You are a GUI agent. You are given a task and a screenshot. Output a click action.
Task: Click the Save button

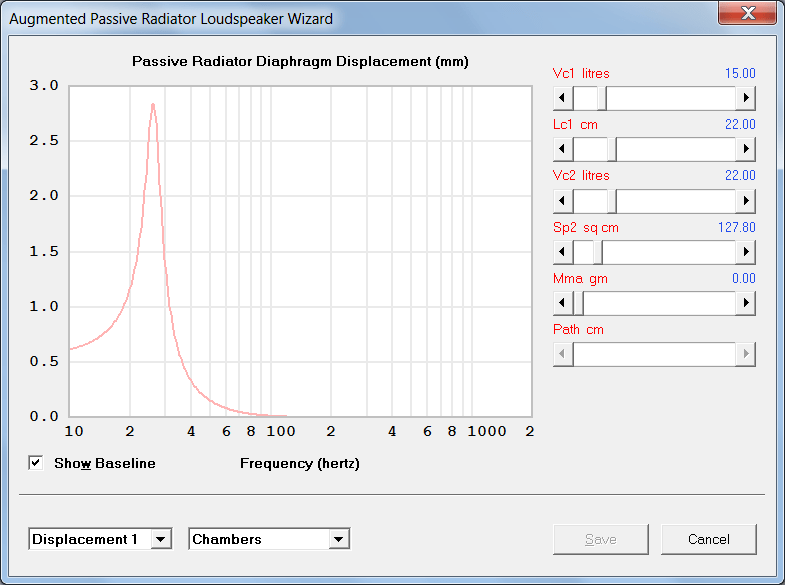(x=601, y=539)
